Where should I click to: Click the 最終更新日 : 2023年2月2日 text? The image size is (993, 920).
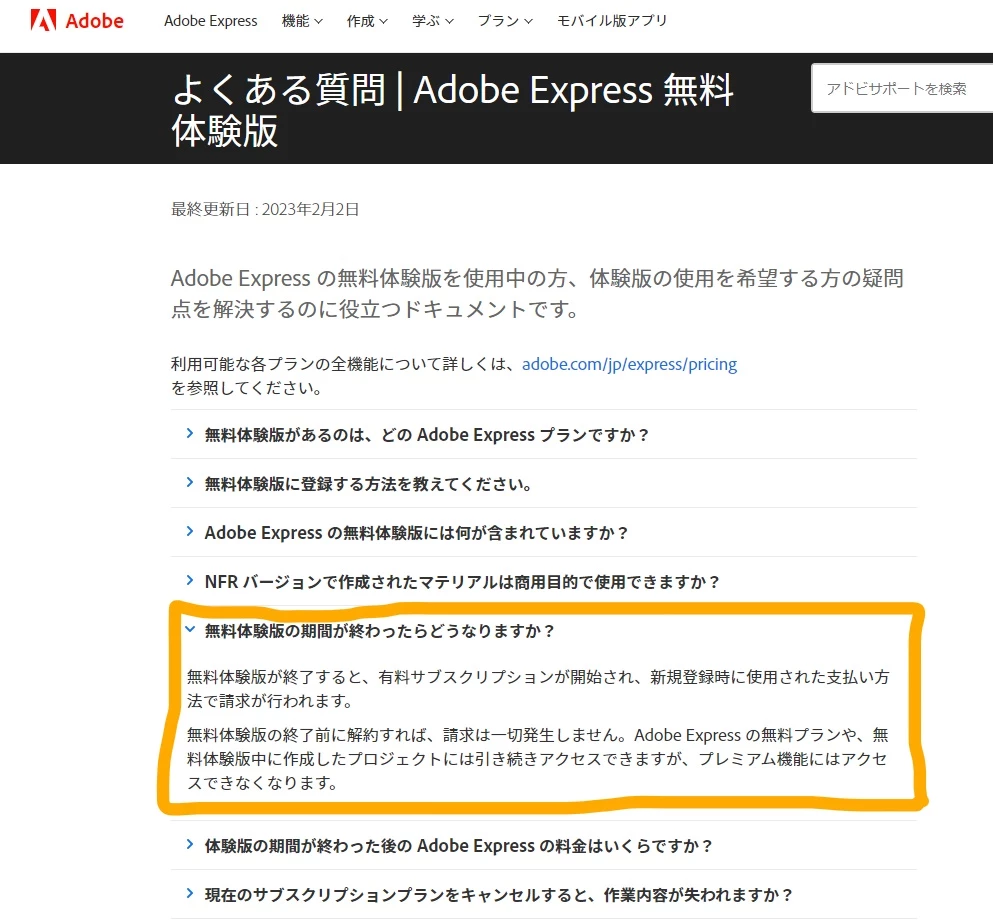click(265, 209)
